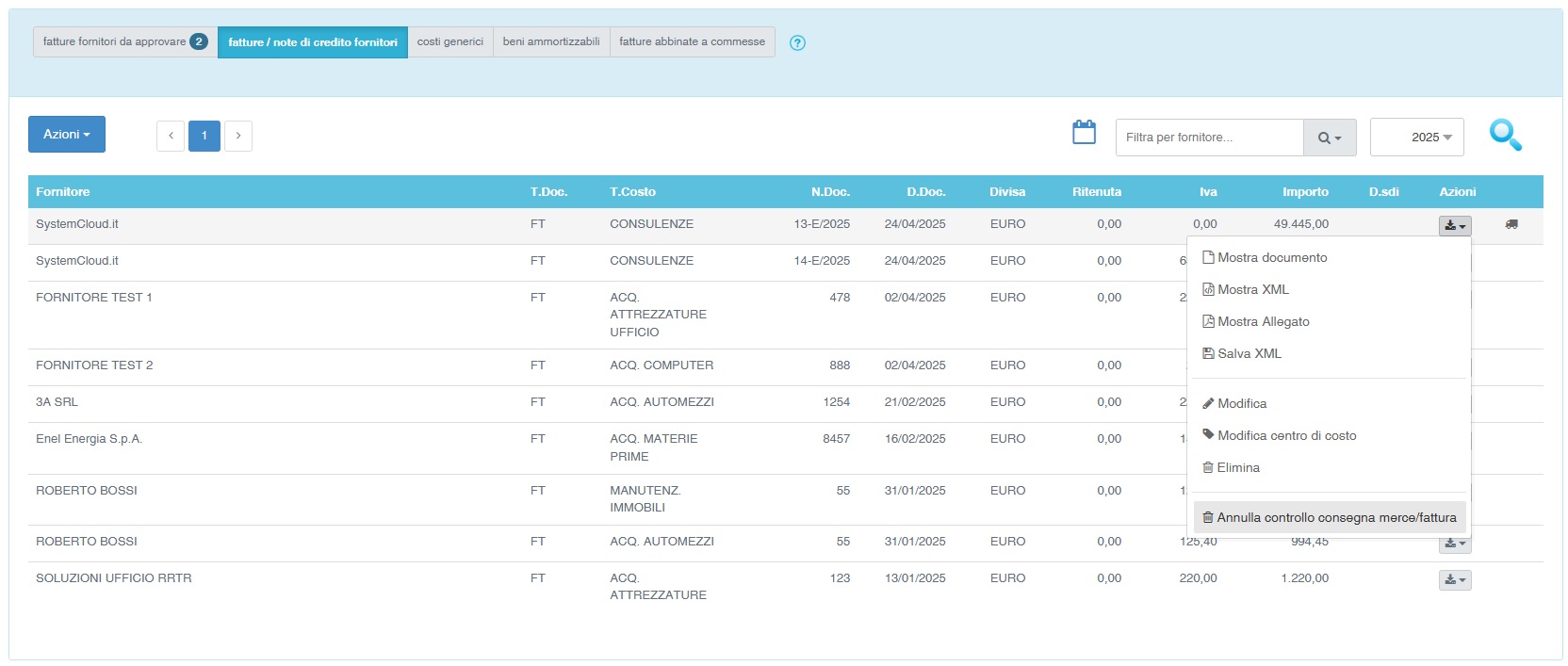Open actions icon on ROBERTO BOSSI AUTOMEZZI row

(1454, 544)
